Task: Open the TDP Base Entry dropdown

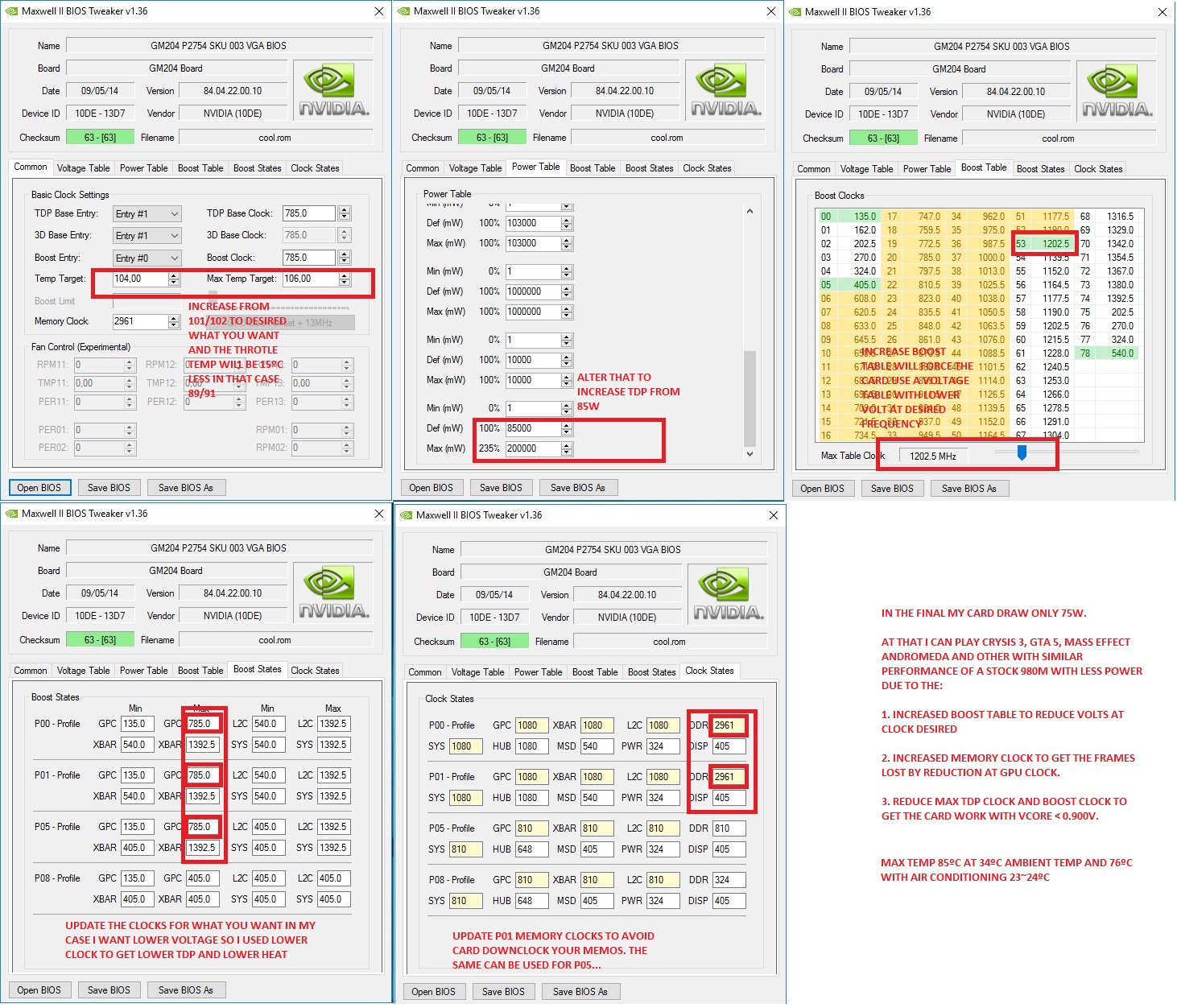Action: [x=147, y=213]
